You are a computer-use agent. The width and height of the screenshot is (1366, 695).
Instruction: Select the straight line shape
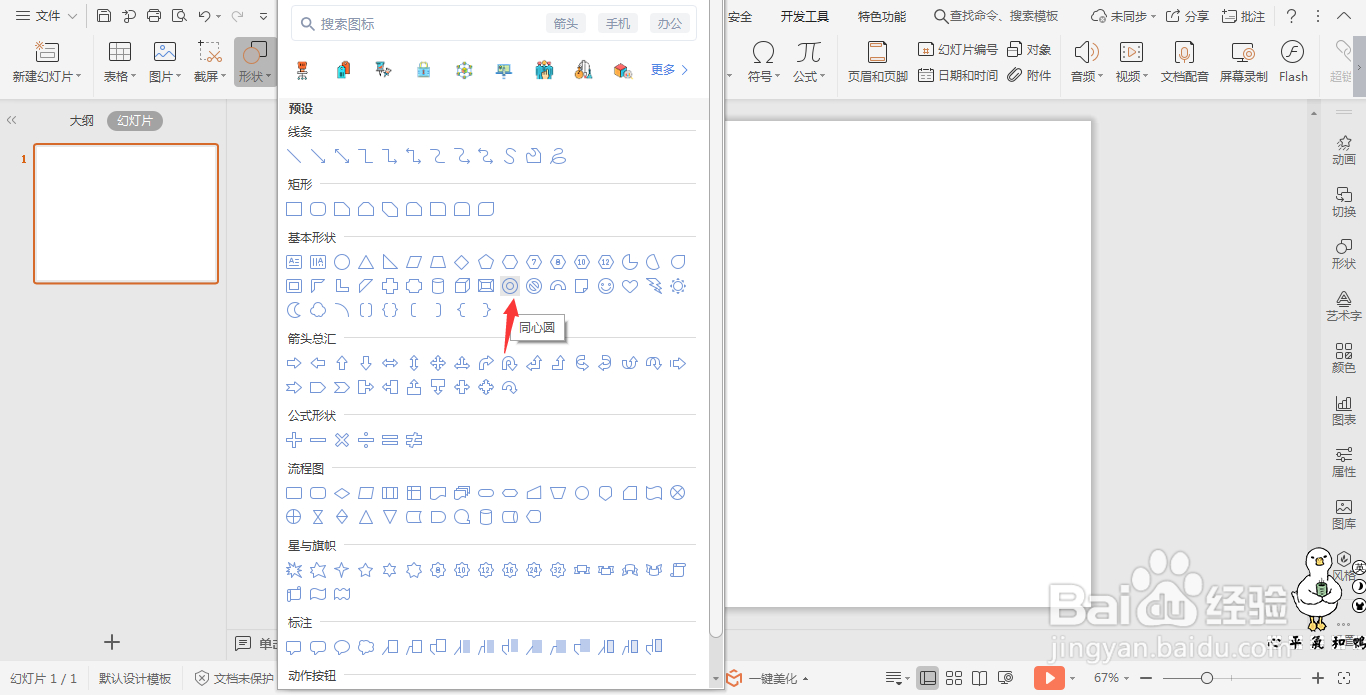294,156
